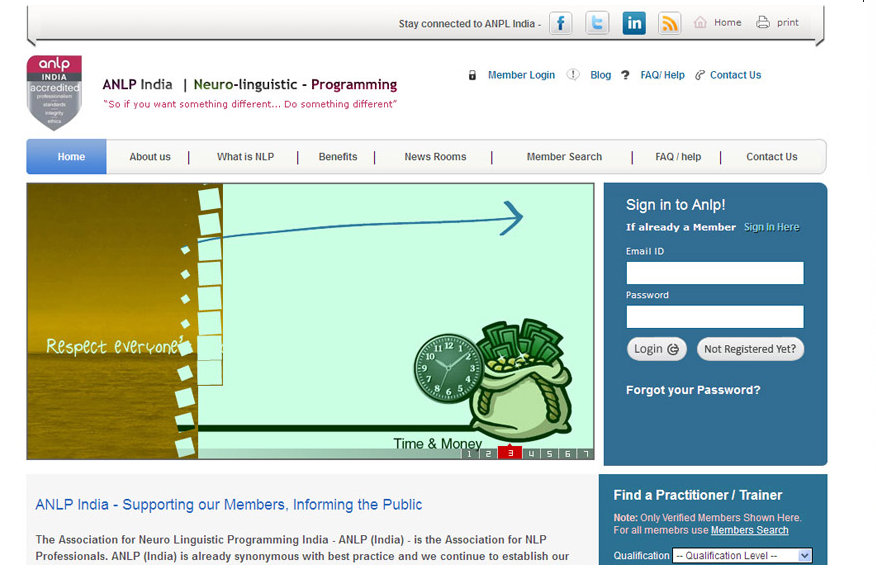The image size is (876, 584).
Task: Click the 'Neuro-linguistic - Programming' site title
Action: pos(295,84)
